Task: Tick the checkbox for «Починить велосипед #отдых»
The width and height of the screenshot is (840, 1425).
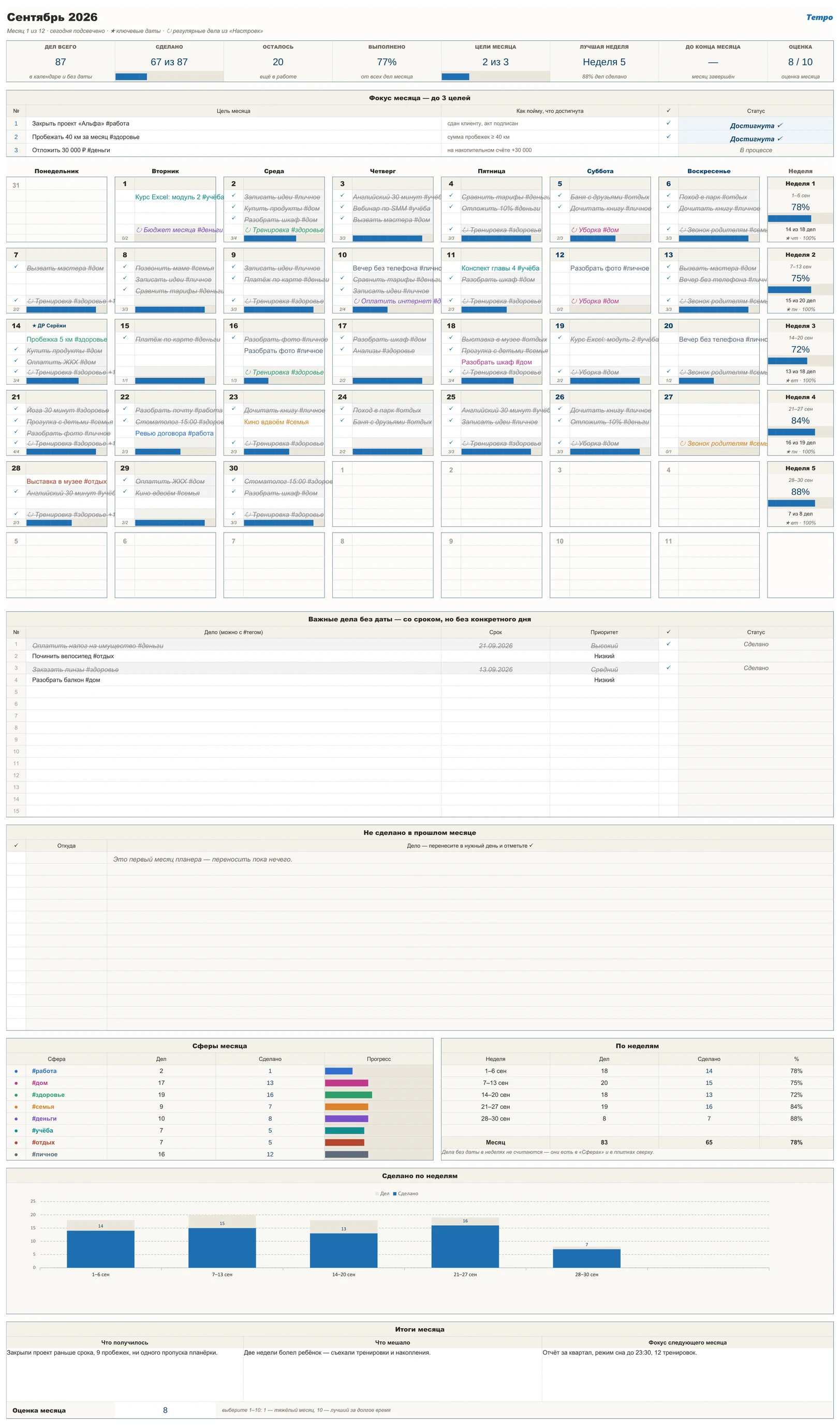Action: [x=668, y=656]
